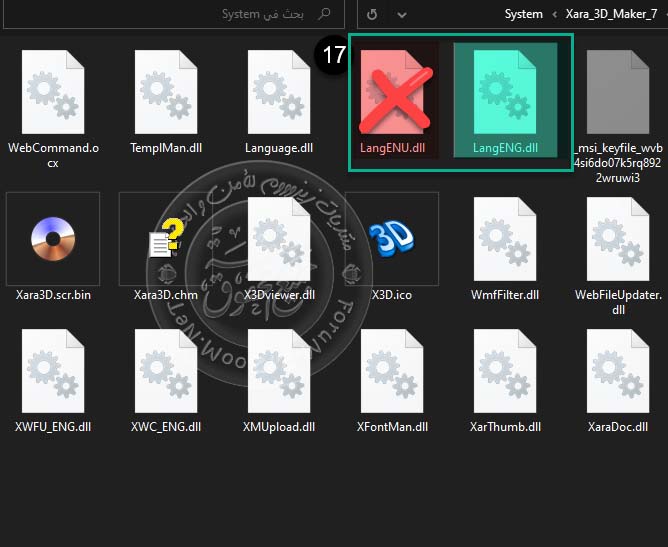Click the file name WebCommand.ocx
This screenshot has width=668, height=547.
pyautogui.click(x=53, y=155)
